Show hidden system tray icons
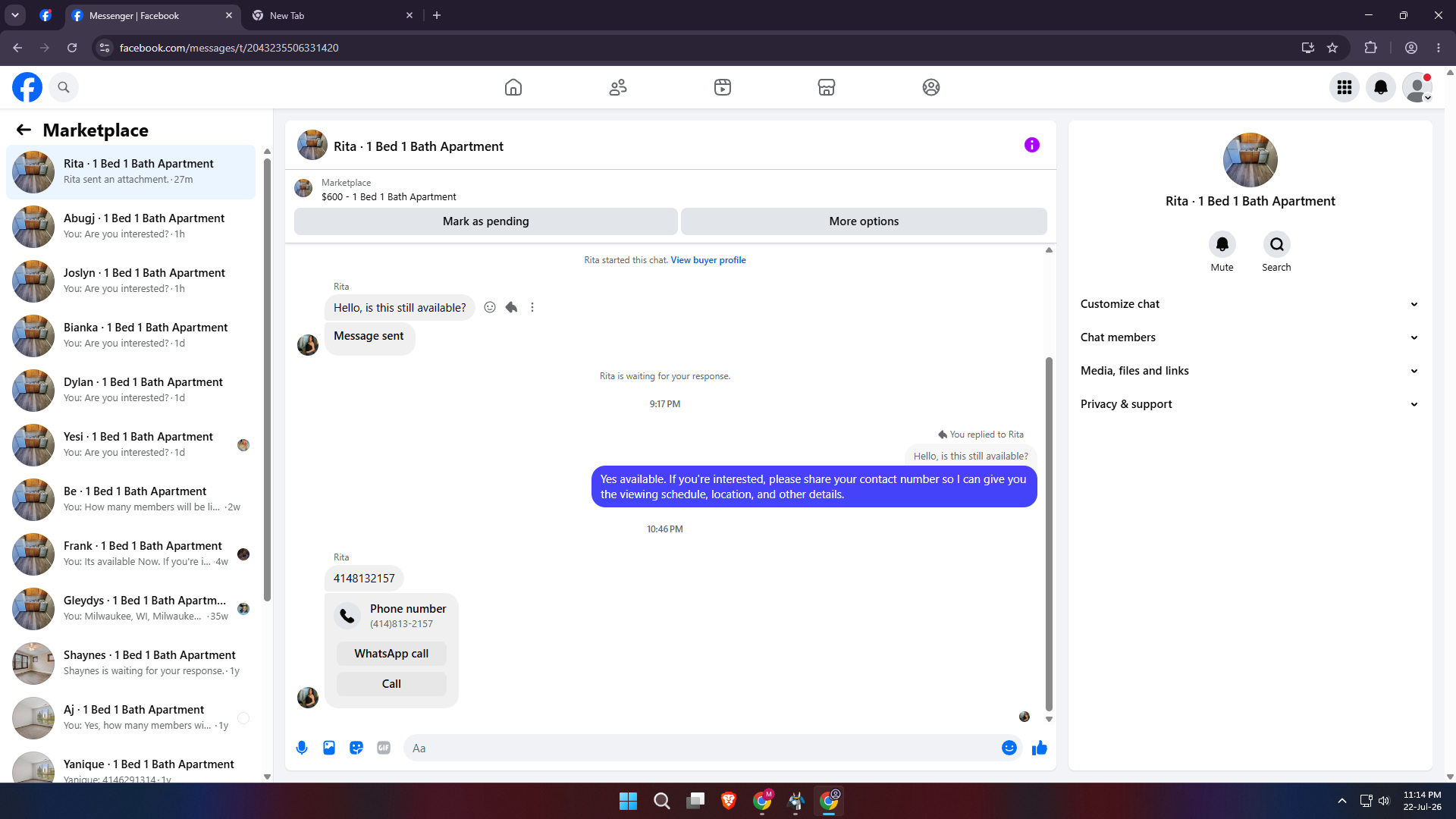This screenshot has height=819, width=1456. [1342, 801]
